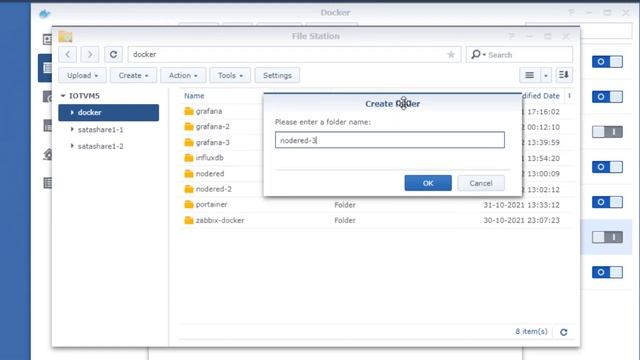The image size is (640, 360).
Task: Click portainer date 31-10-2021 13:33:12
Action: [x=521, y=205]
